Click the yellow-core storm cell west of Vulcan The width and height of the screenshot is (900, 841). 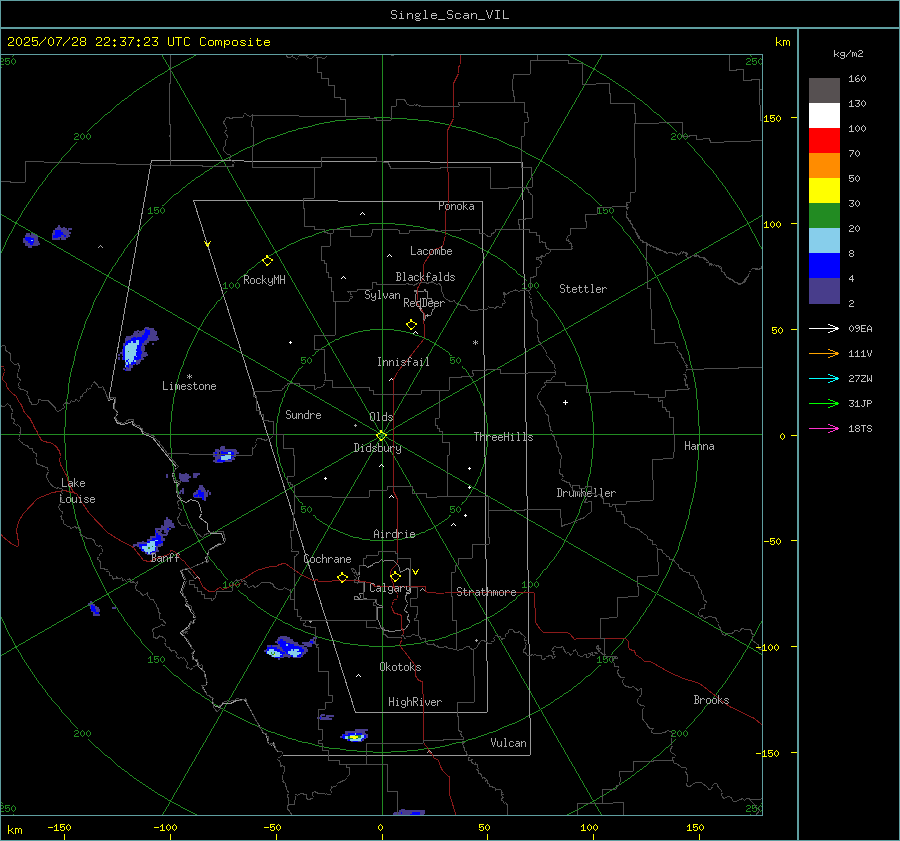tap(354, 735)
